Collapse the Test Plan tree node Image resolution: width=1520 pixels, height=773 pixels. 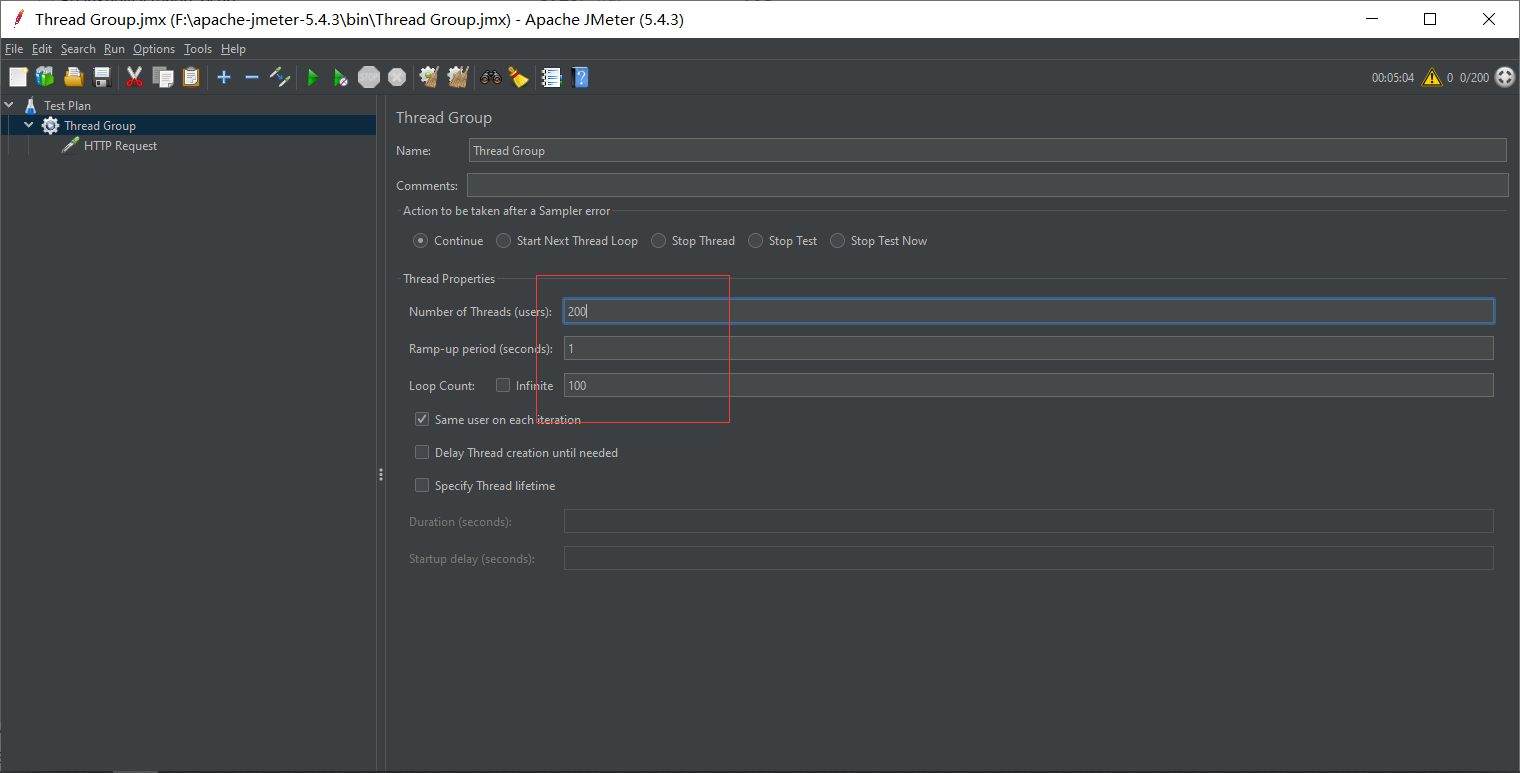click(9, 105)
